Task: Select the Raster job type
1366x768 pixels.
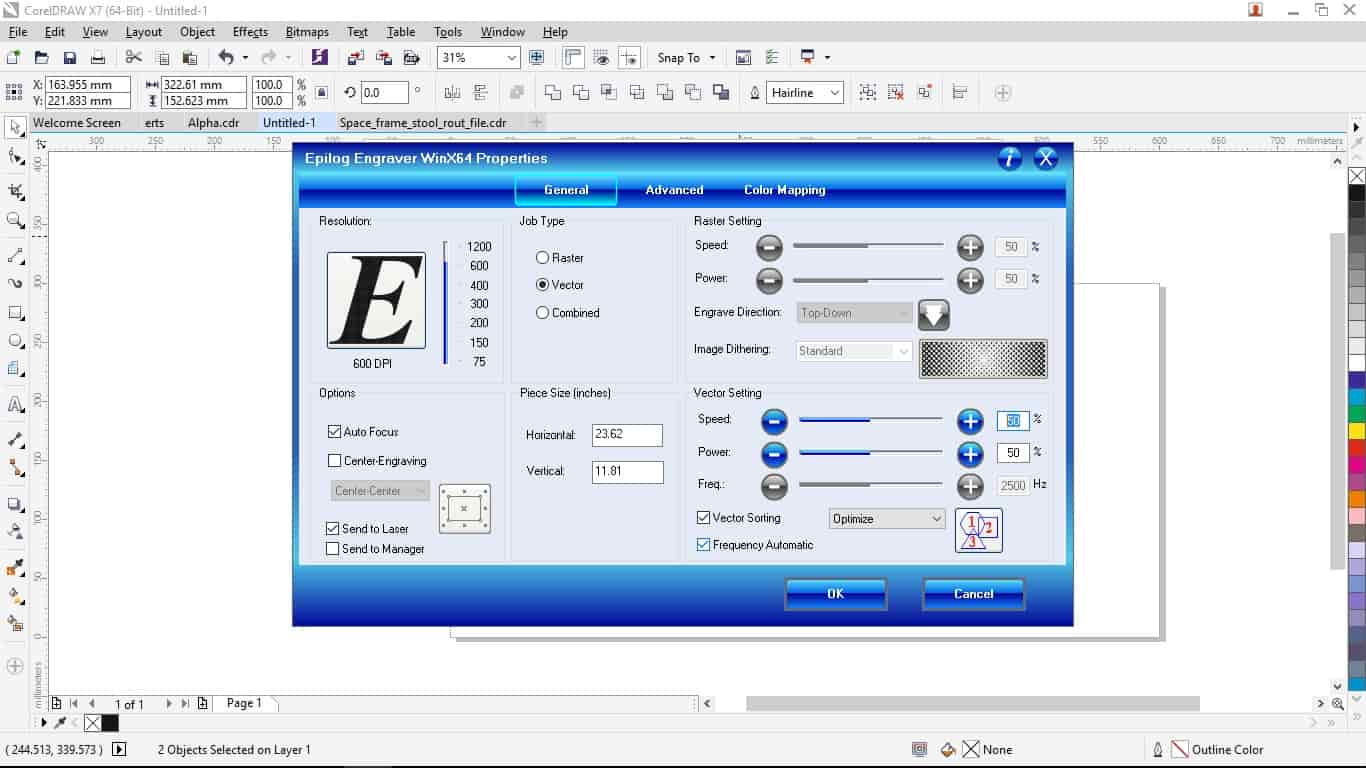Action: [560, 258]
